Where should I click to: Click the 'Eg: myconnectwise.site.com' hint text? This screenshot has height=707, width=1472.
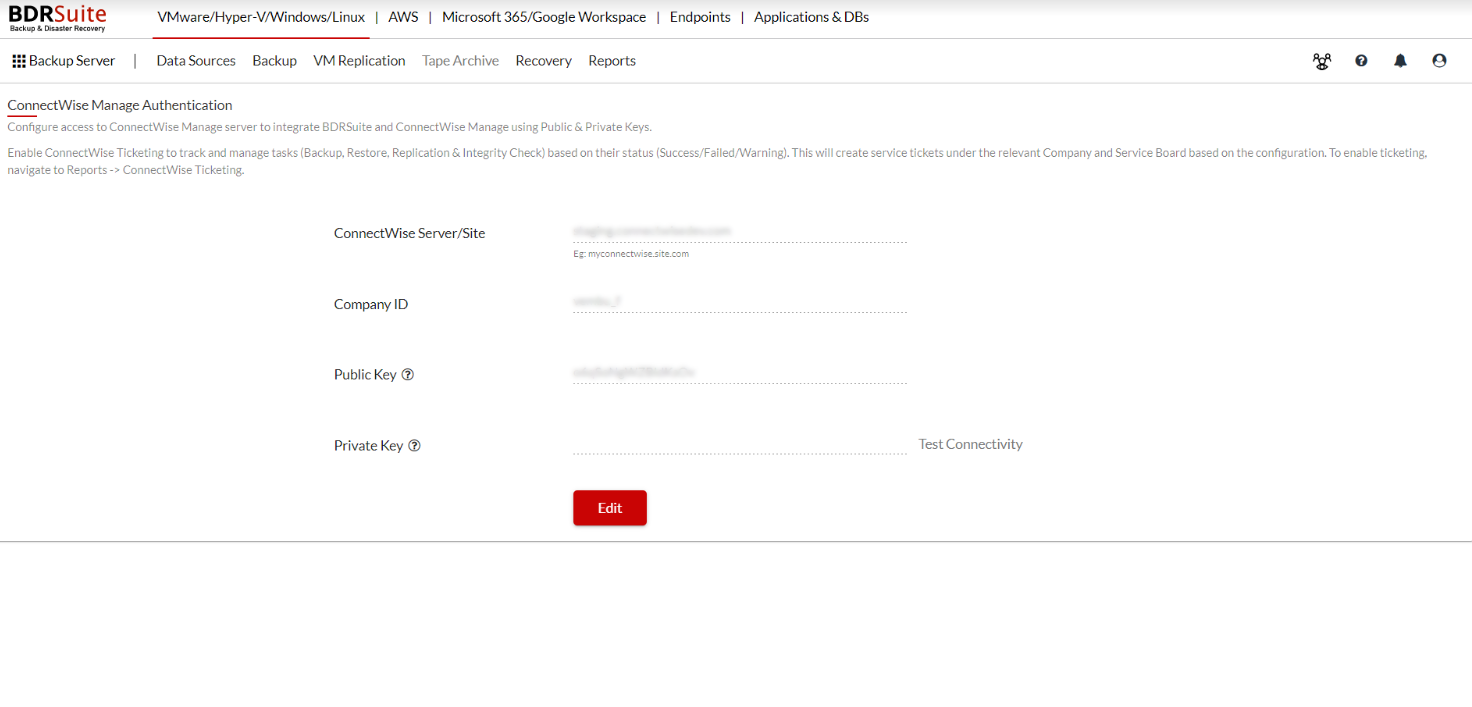[631, 254]
